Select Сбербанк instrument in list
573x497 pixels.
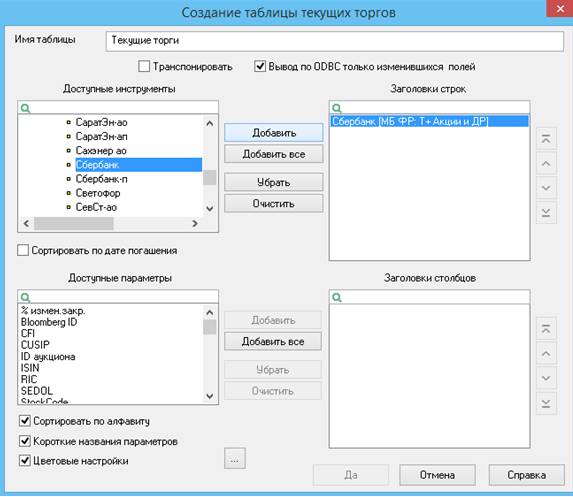[x=138, y=165]
